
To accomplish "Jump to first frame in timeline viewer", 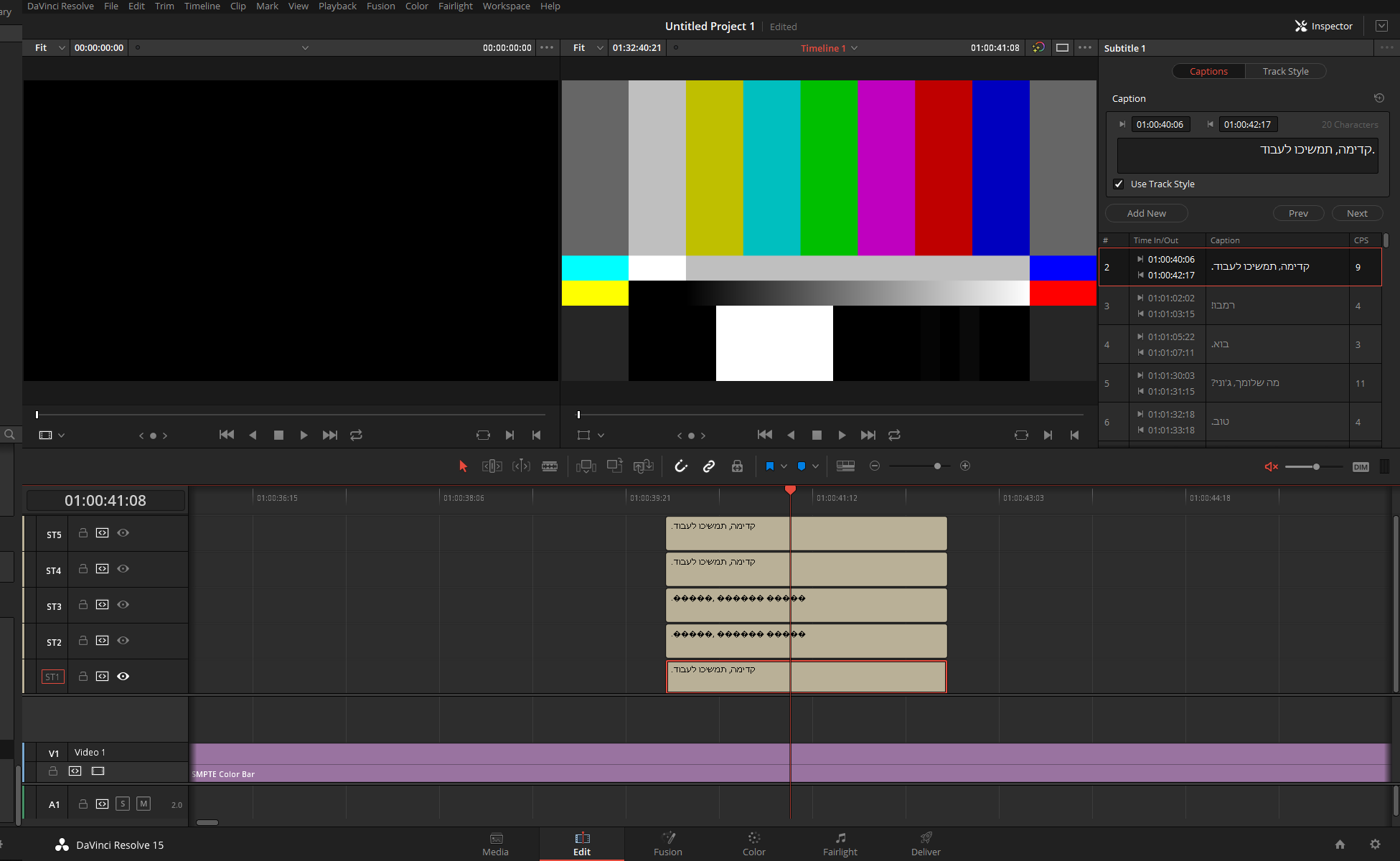I will (765, 435).
